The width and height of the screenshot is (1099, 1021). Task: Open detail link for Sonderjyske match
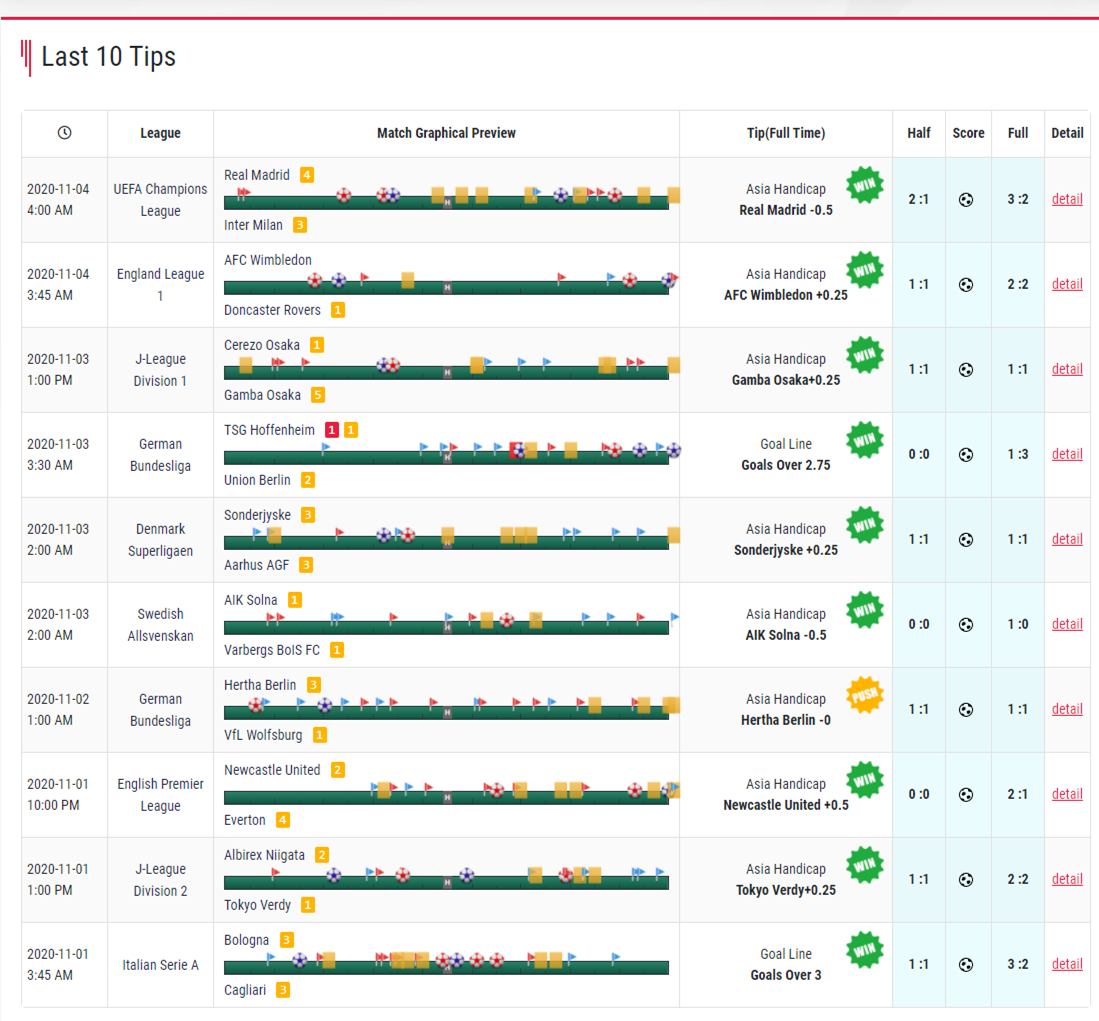click(x=1067, y=539)
